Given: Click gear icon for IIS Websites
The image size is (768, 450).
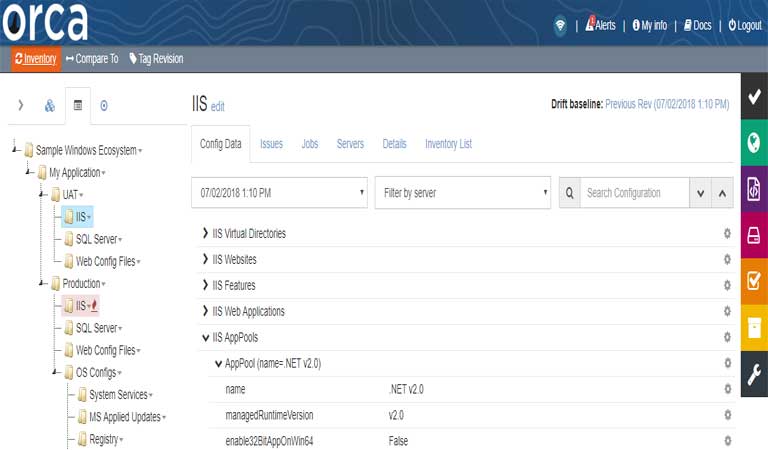Looking at the screenshot, I should (x=727, y=260).
